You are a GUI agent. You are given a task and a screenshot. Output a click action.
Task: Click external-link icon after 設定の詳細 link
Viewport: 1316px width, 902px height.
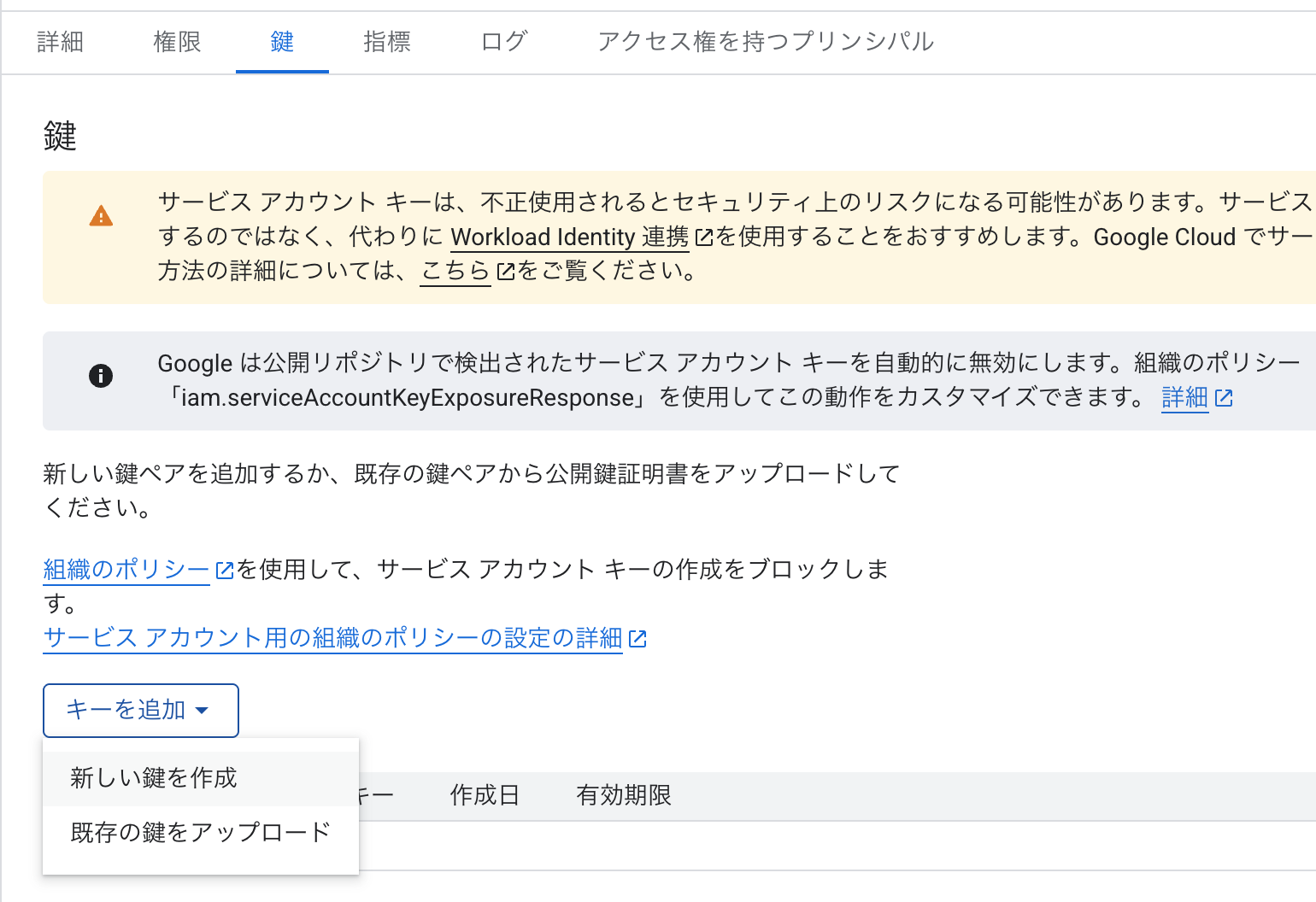637,639
